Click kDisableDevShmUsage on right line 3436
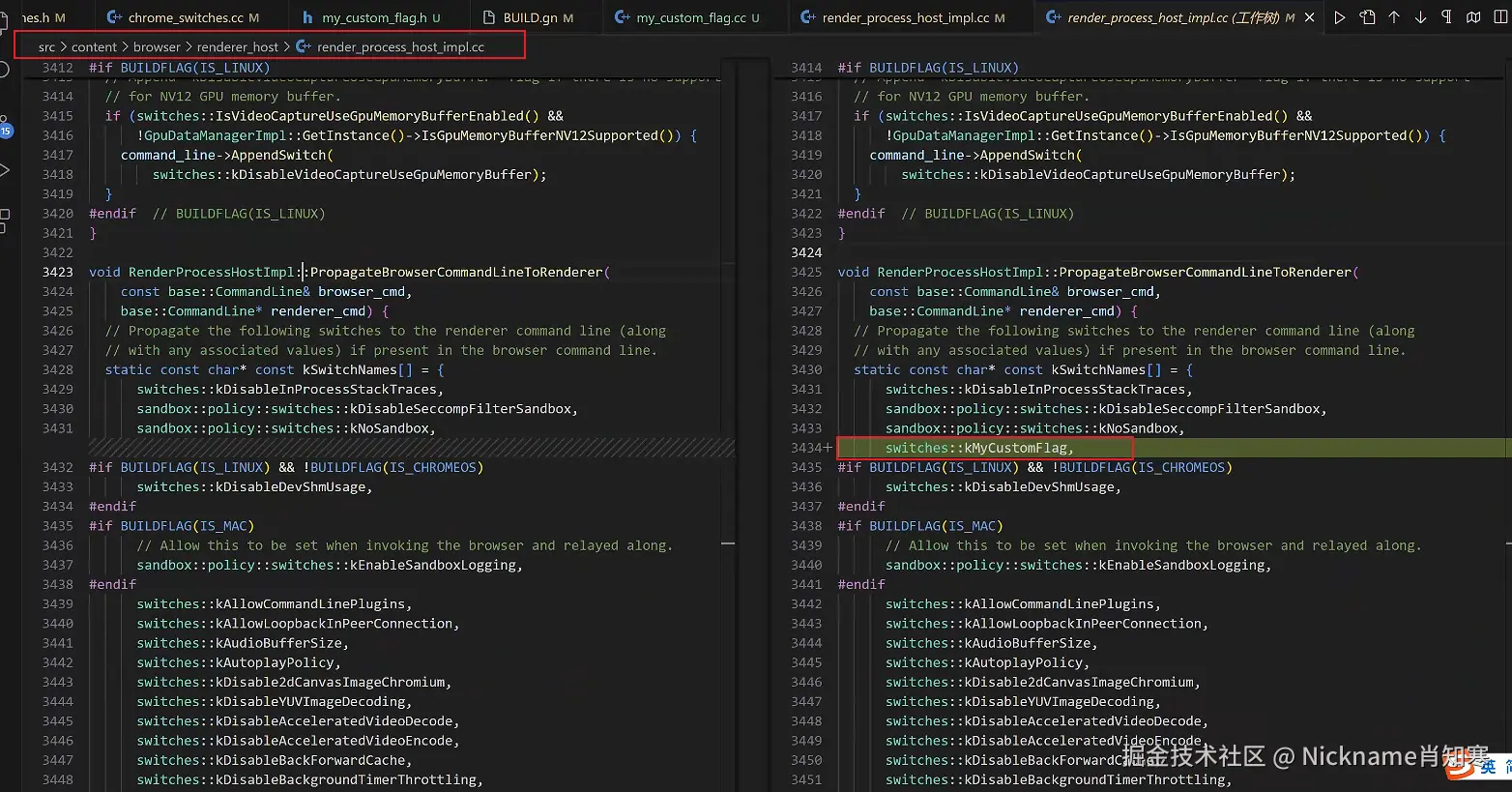1512x792 pixels. click(x=1039, y=486)
